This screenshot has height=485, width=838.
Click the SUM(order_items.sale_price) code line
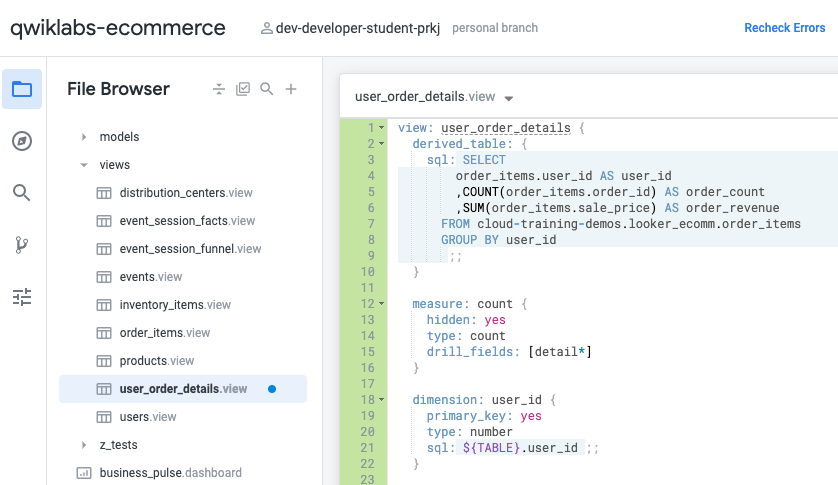(x=617, y=208)
